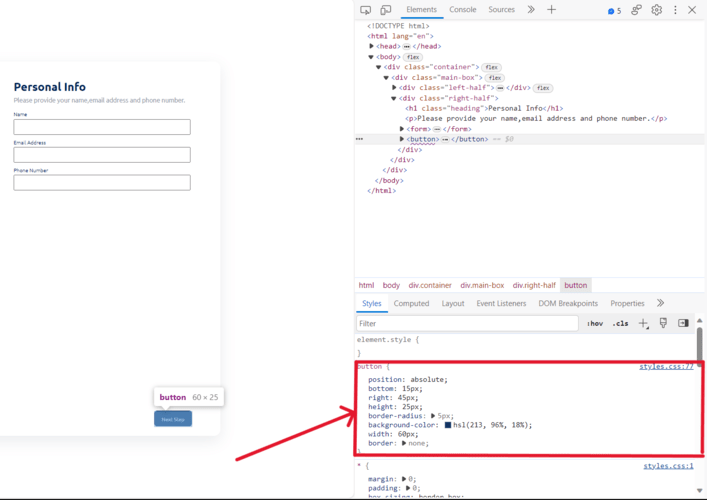This screenshot has width=707, height=500.
Task: Open DevTools settings gear
Action: point(656,10)
